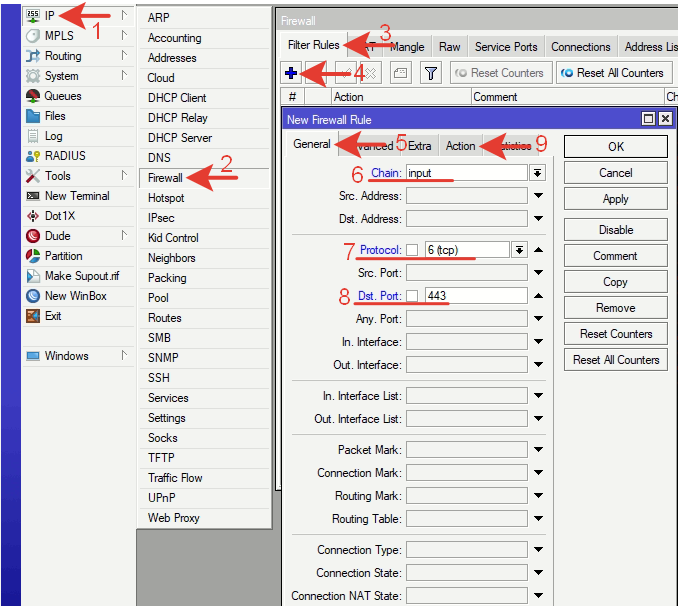Screen dimensions: 678x606
Task: Expand the Src. Address field arrow
Action: (x=538, y=196)
